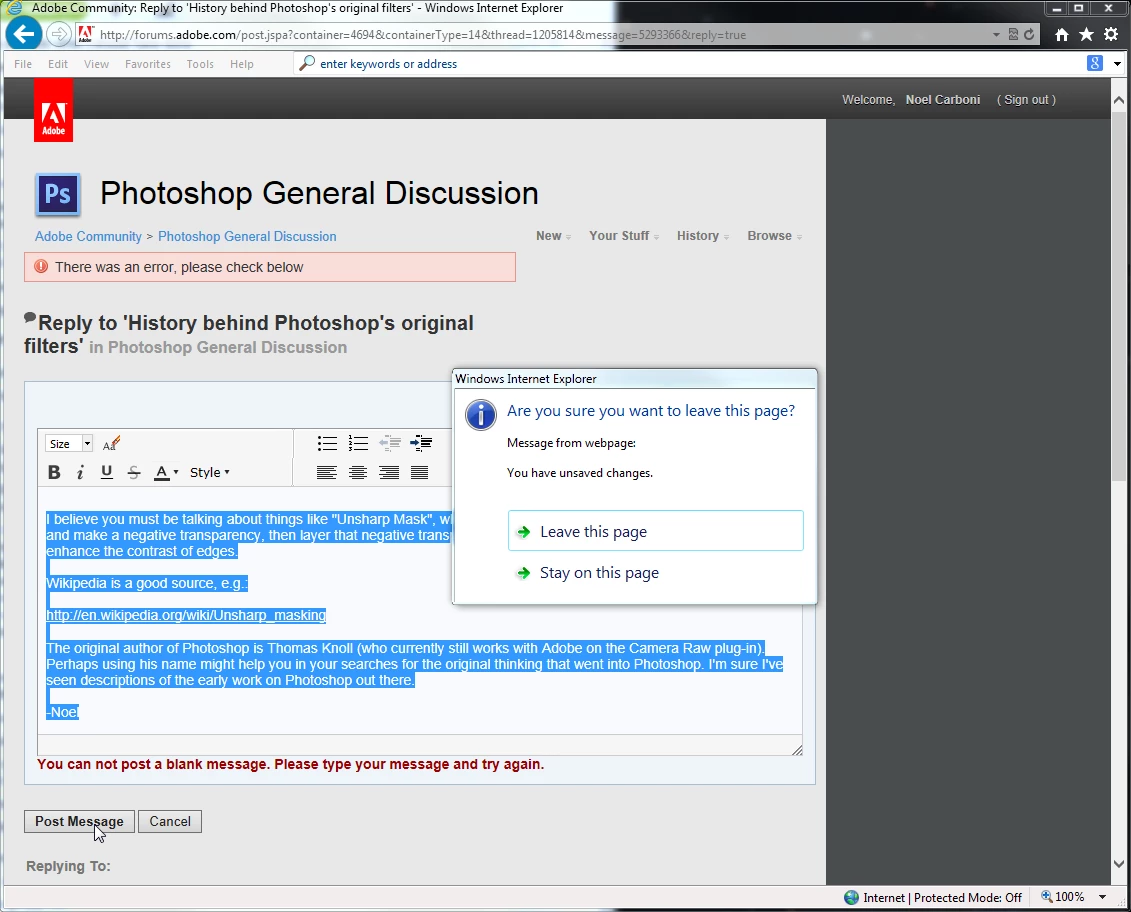Open the Help menu
Viewport: 1131px width, 912px height.
tap(242, 64)
